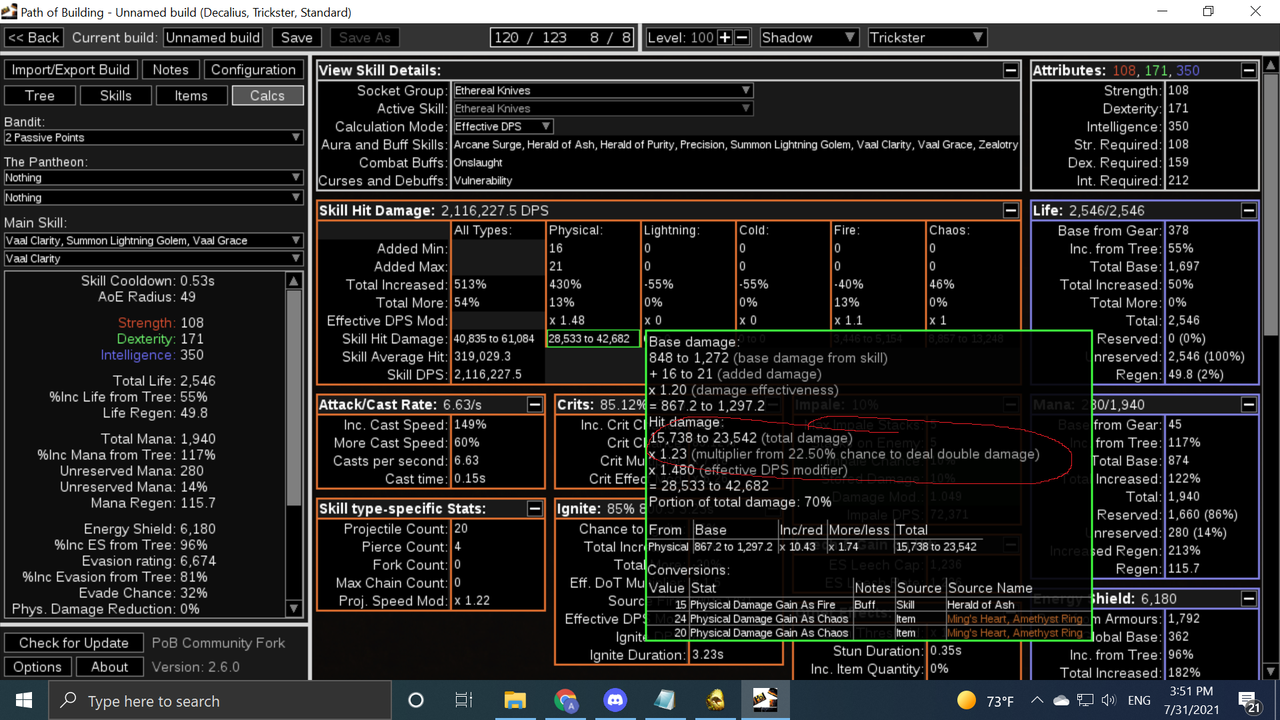Screen dimensions: 1280x720
Task: Increase character level with plus button
Action: [724, 38]
